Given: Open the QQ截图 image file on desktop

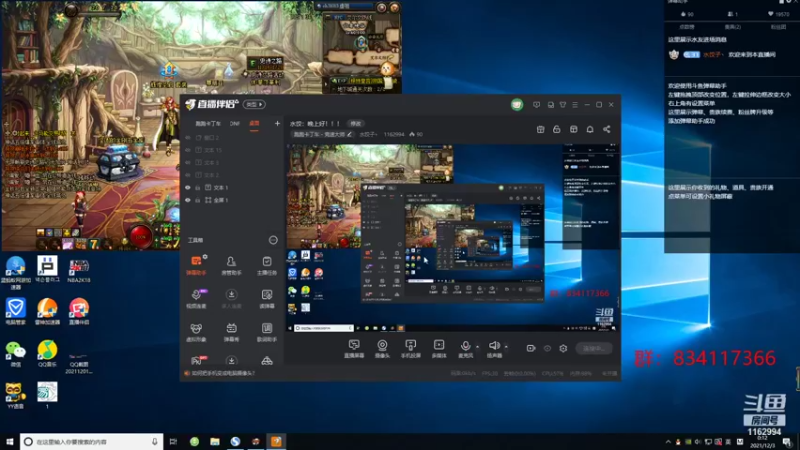Looking at the screenshot, I should point(79,363).
